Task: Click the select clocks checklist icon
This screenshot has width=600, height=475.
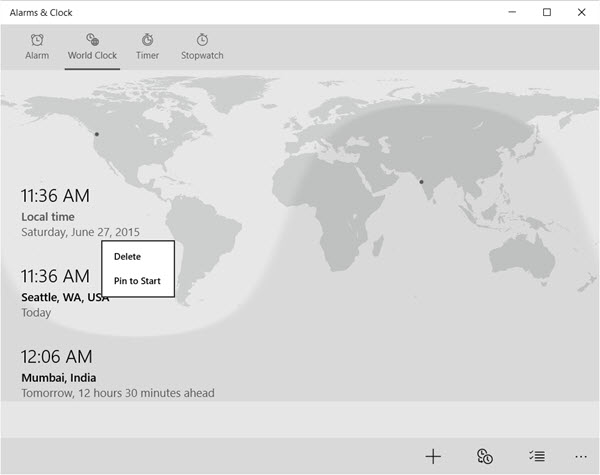Action: click(x=537, y=456)
